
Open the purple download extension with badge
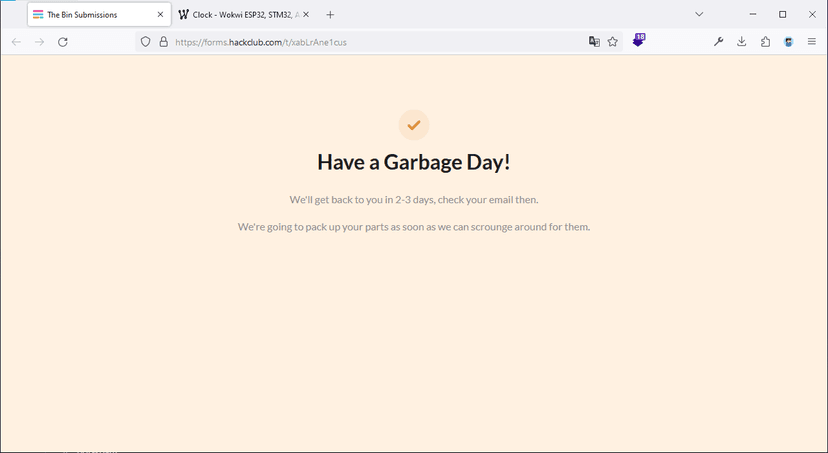coord(639,41)
